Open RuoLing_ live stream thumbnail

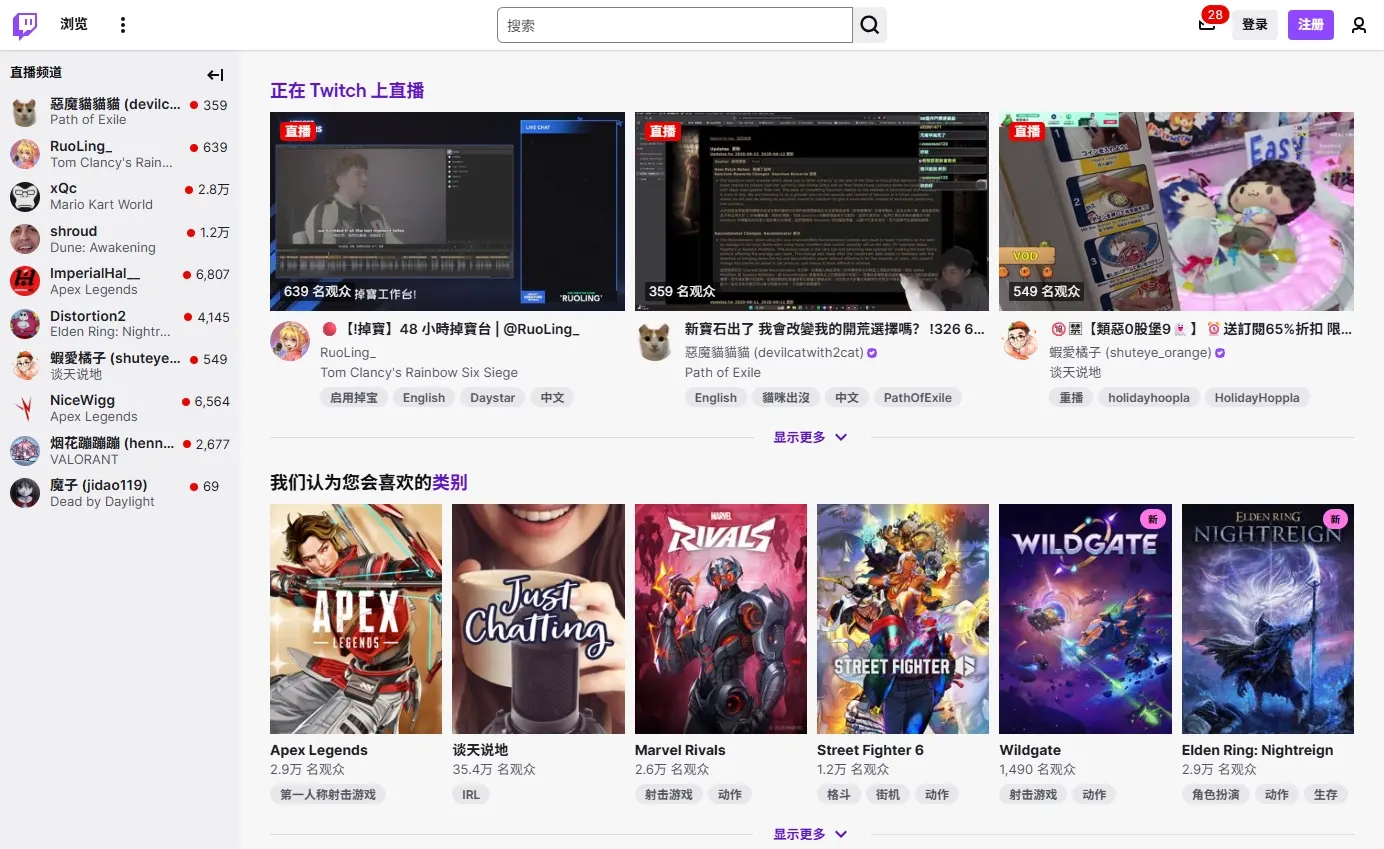(x=447, y=211)
